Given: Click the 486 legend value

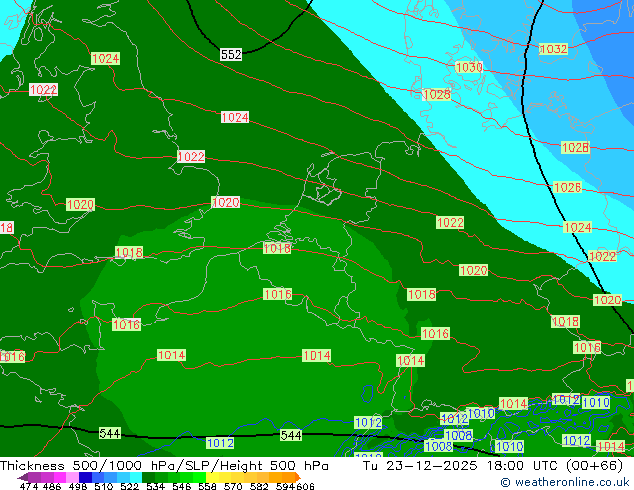Looking at the screenshot, I should [52, 486].
